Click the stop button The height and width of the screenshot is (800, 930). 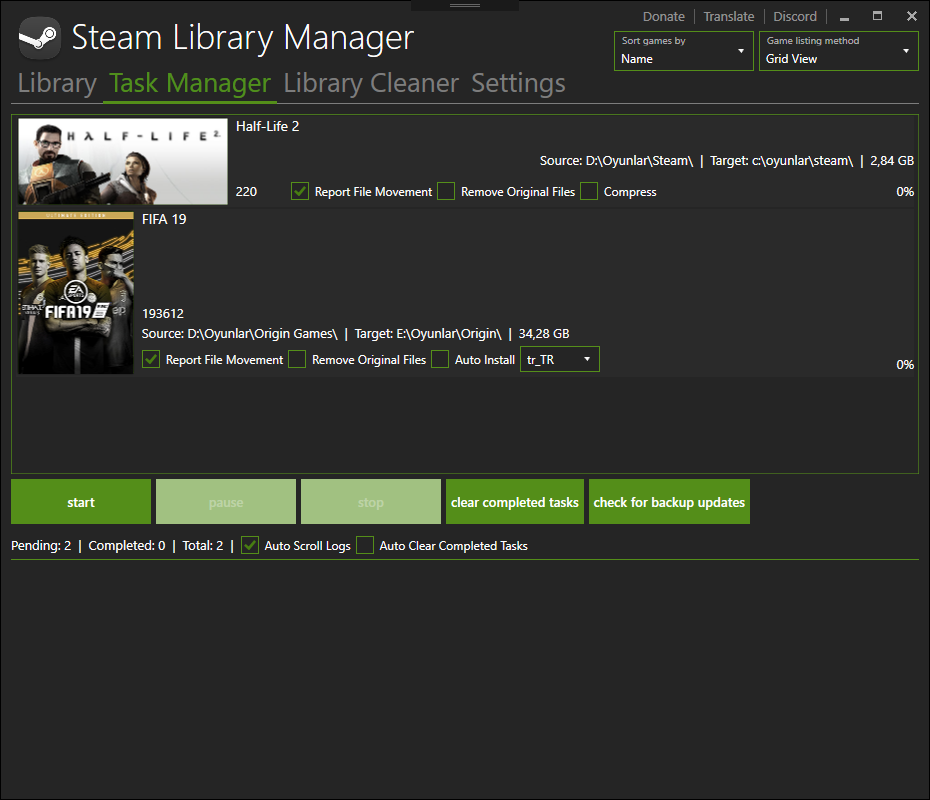coord(371,502)
